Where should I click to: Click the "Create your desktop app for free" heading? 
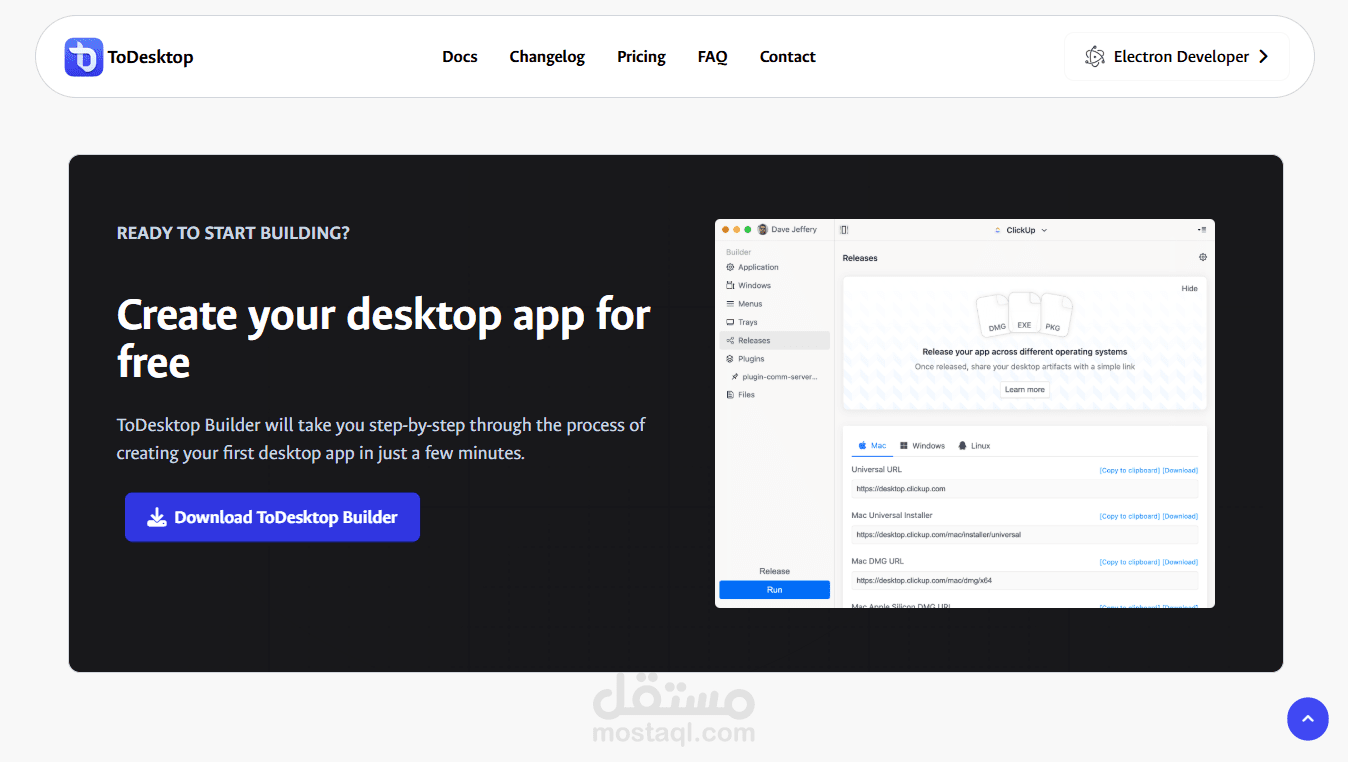tap(383, 338)
